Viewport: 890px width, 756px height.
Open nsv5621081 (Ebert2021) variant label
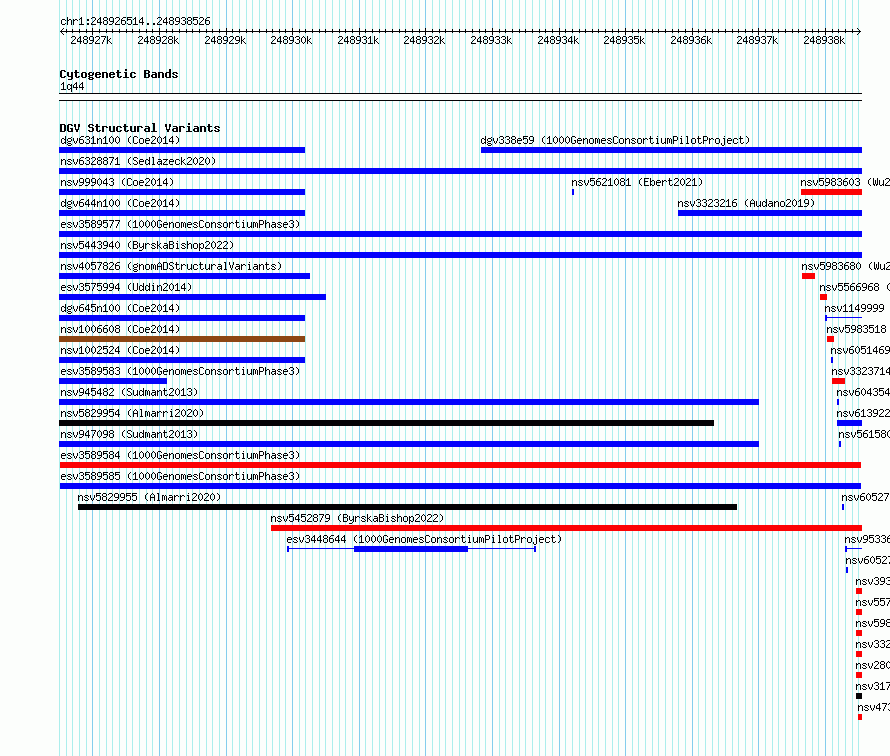pyautogui.click(x=637, y=182)
